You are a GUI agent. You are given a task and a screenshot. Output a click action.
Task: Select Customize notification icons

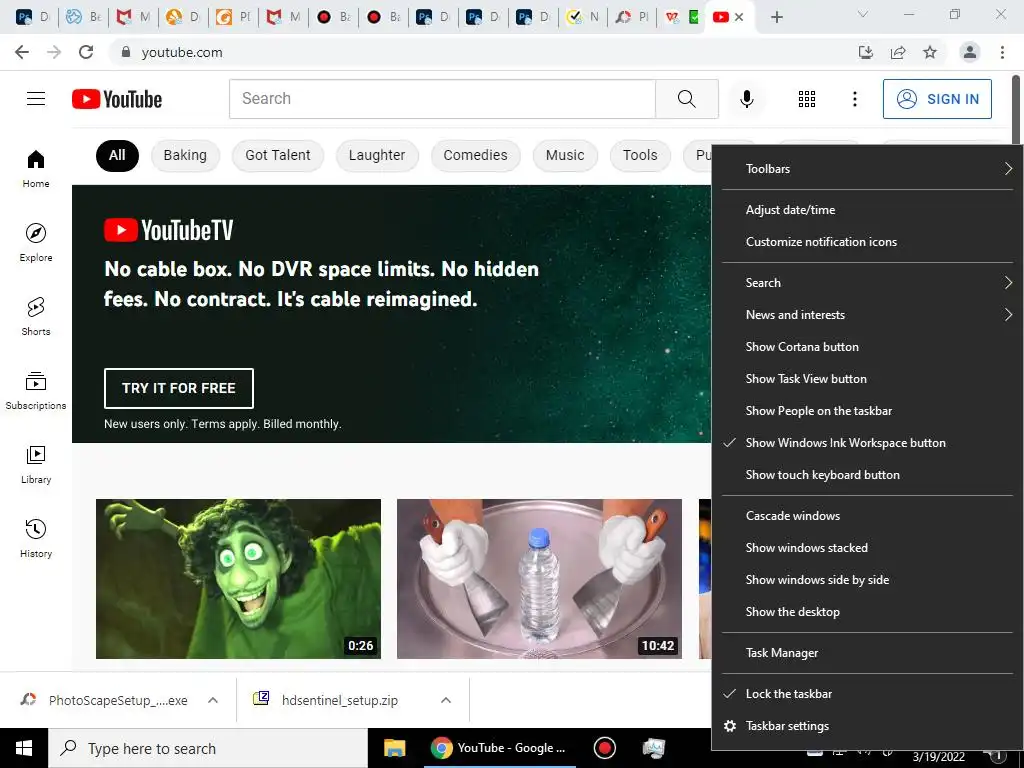click(868, 242)
